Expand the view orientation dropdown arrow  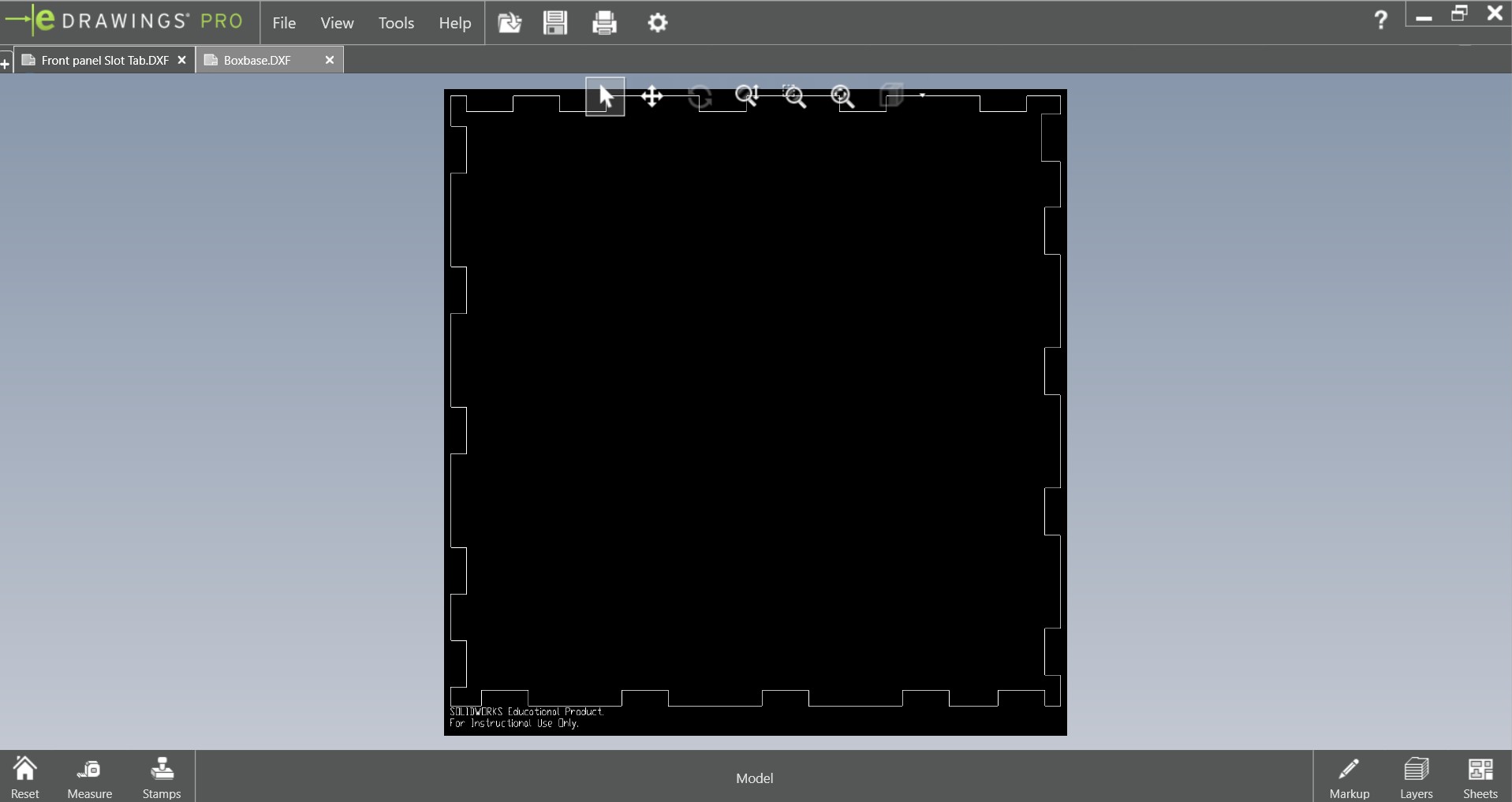pos(922,95)
